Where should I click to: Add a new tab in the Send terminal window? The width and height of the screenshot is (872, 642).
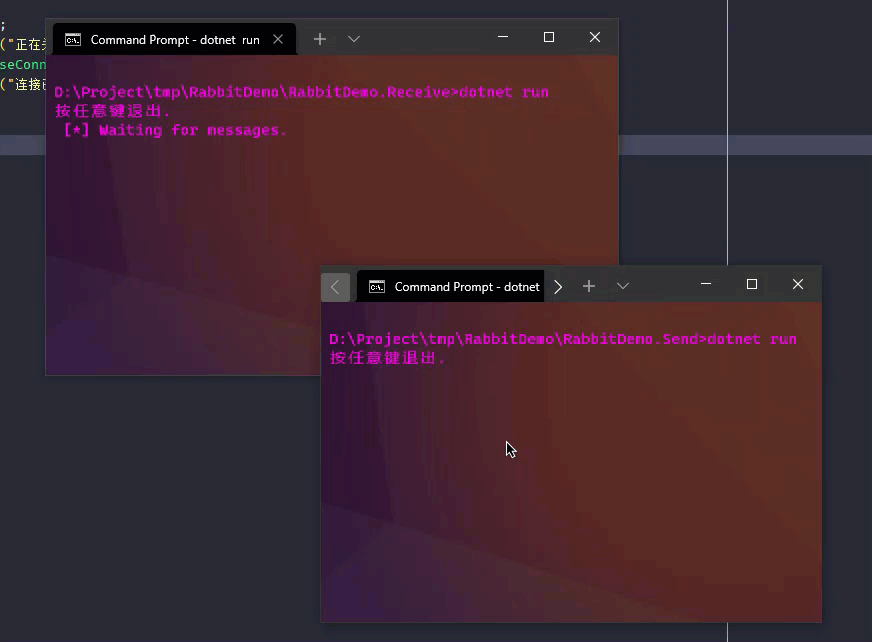(x=589, y=286)
